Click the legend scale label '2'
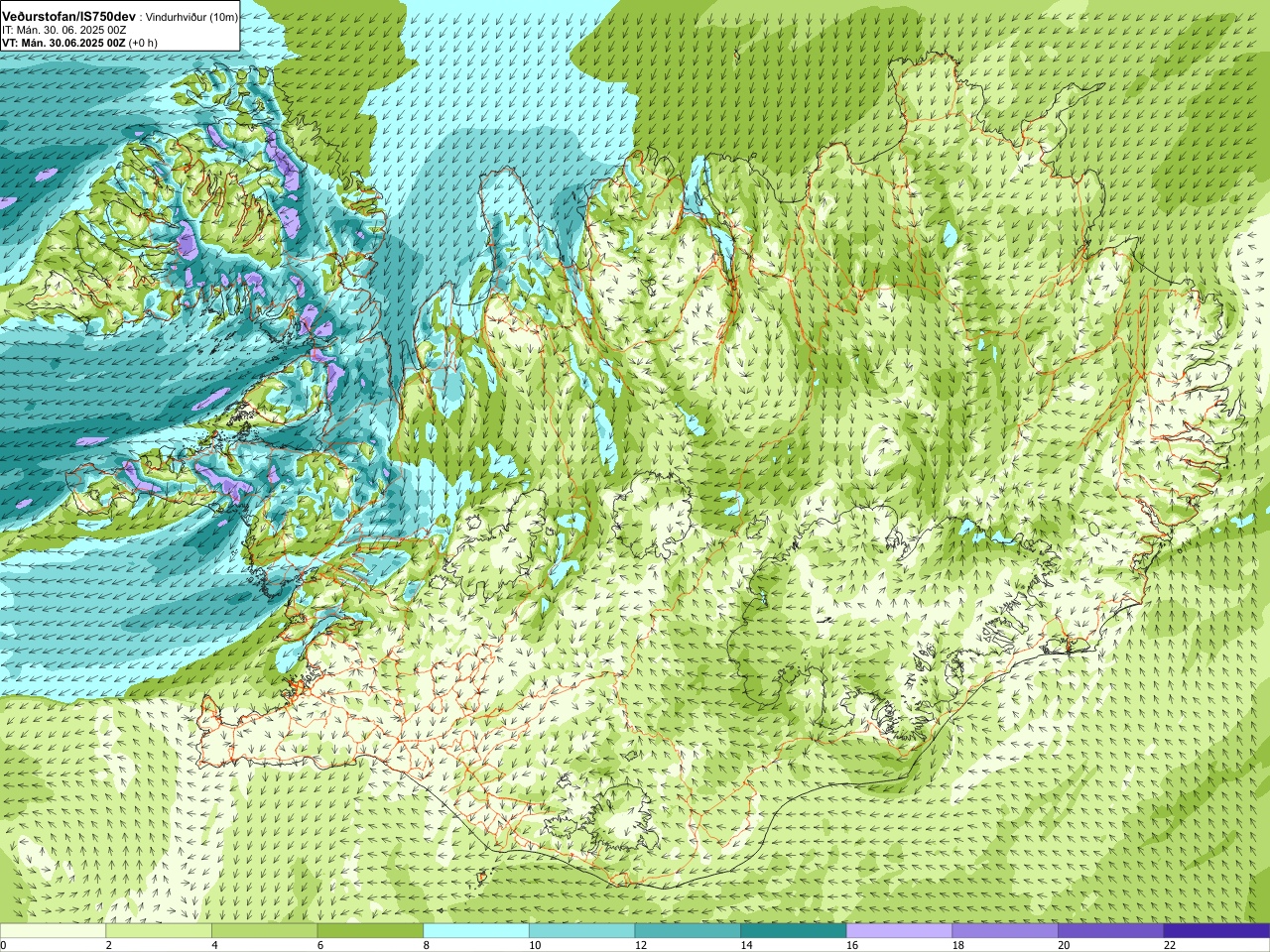The height and width of the screenshot is (952, 1270). tap(108, 945)
